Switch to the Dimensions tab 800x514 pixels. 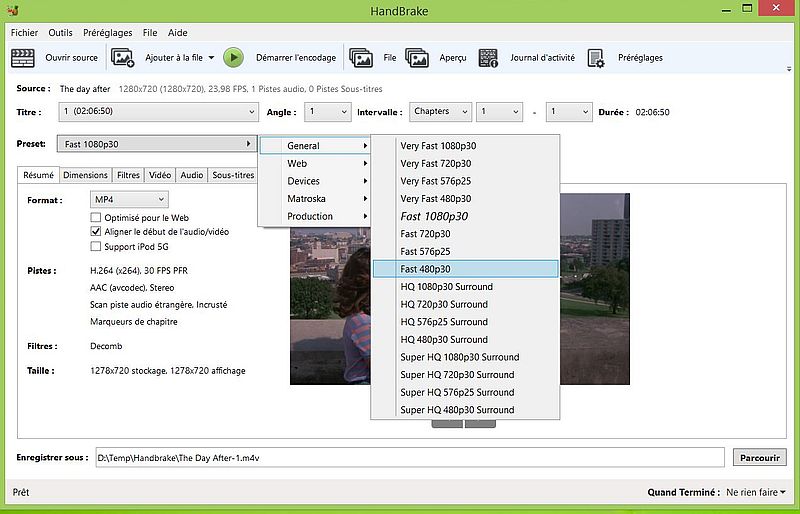(85, 175)
